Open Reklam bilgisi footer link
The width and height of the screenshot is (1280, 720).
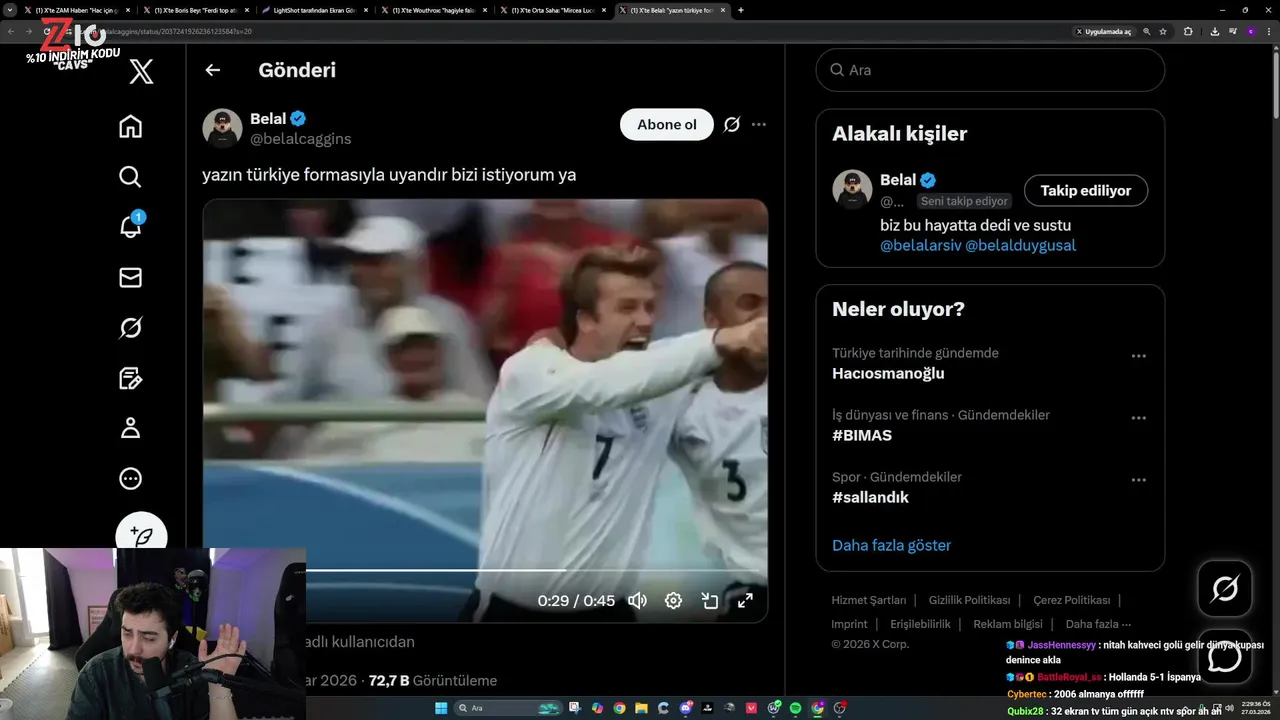[x=1008, y=624]
